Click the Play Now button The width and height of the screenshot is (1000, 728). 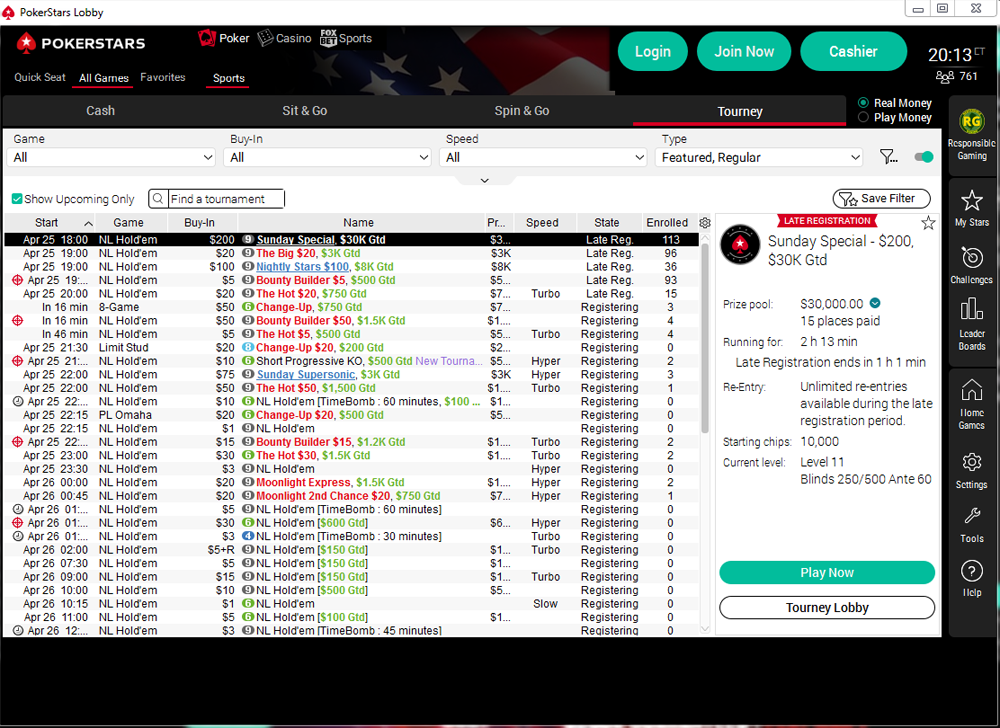(x=827, y=572)
